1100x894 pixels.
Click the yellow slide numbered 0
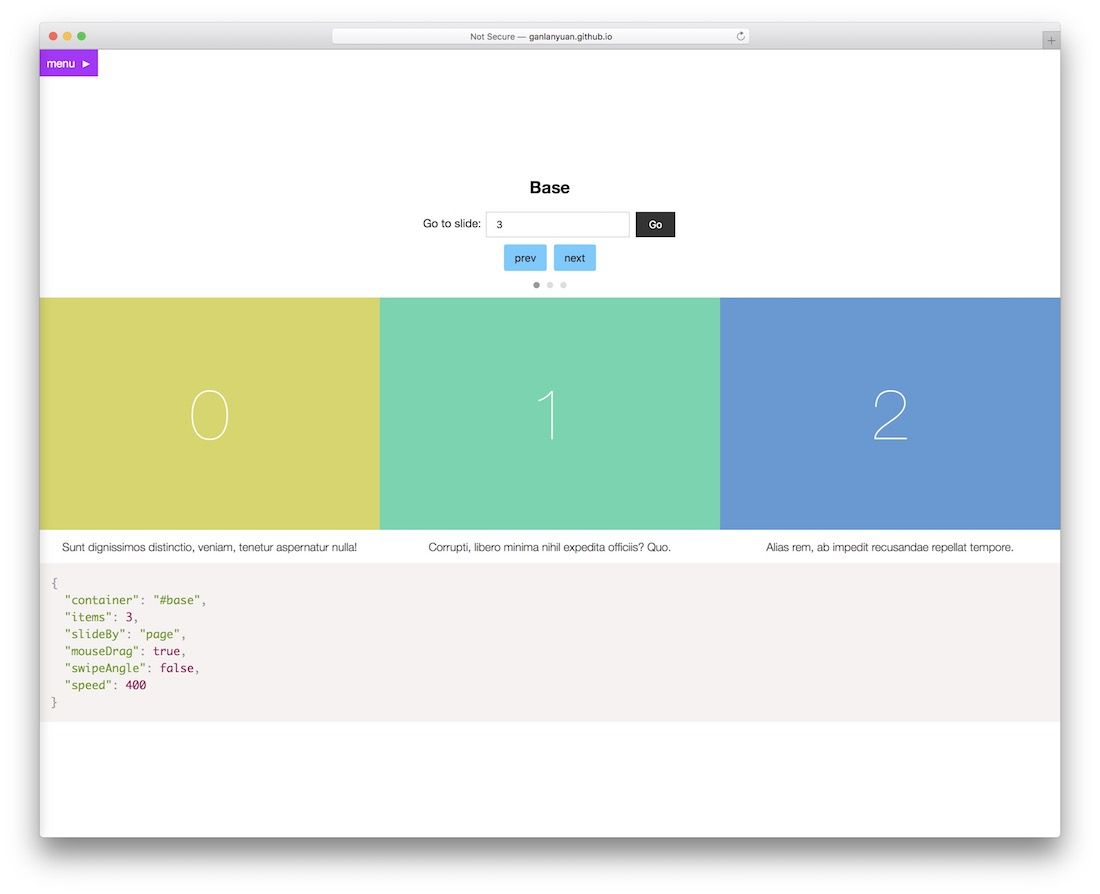click(210, 413)
